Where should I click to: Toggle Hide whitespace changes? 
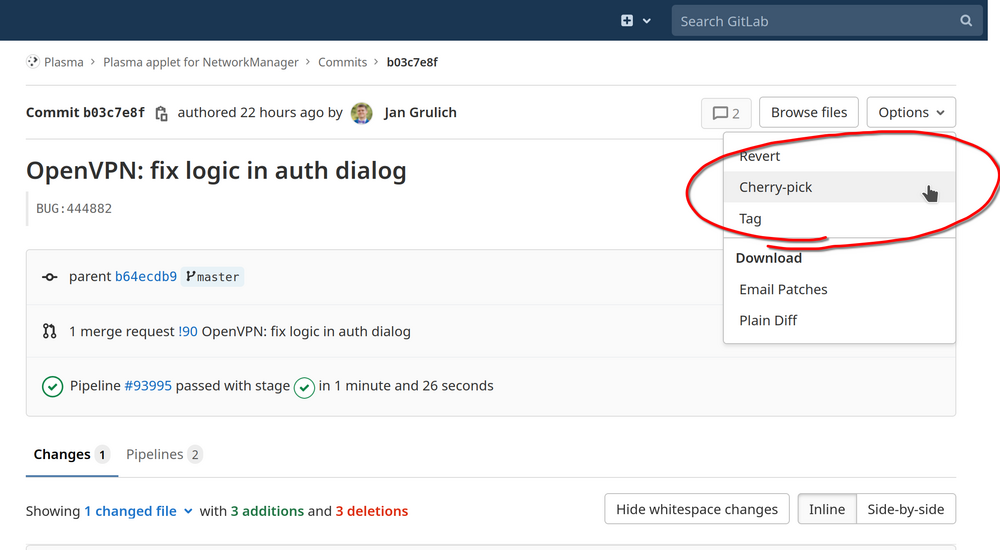click(x=696, y=509)
